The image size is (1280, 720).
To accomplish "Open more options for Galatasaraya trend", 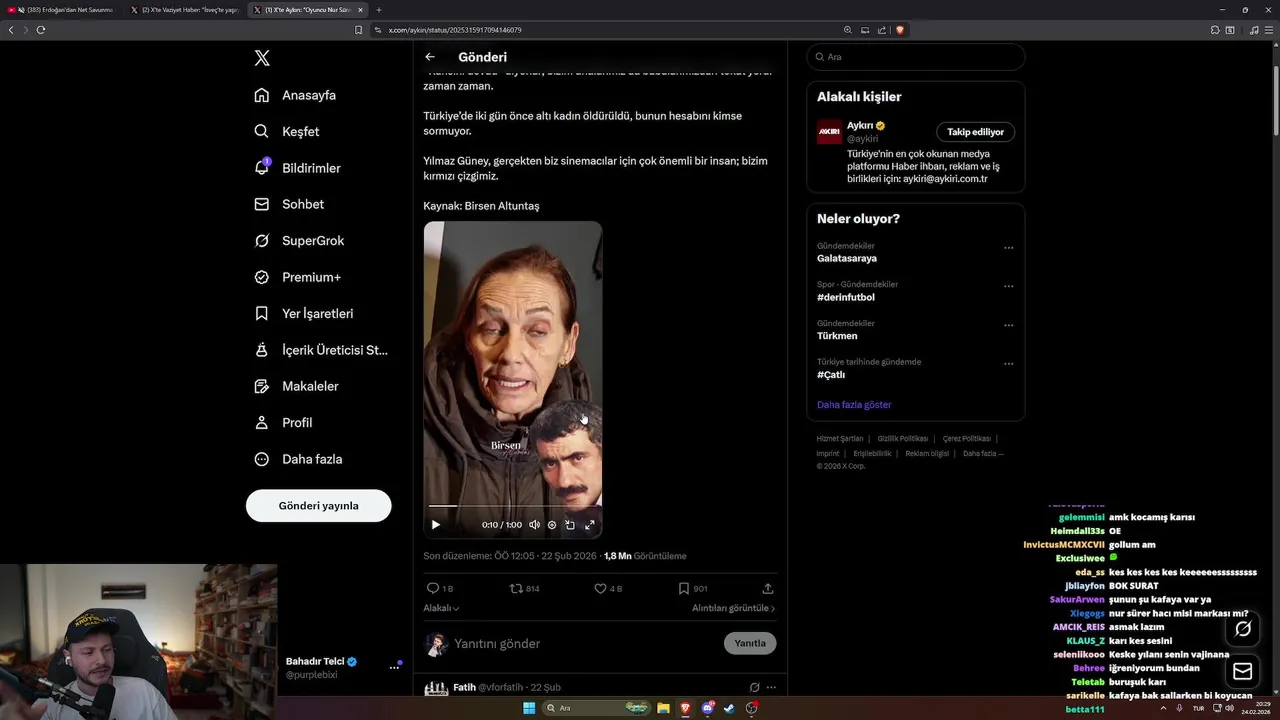I will (x=1008, y=248).
